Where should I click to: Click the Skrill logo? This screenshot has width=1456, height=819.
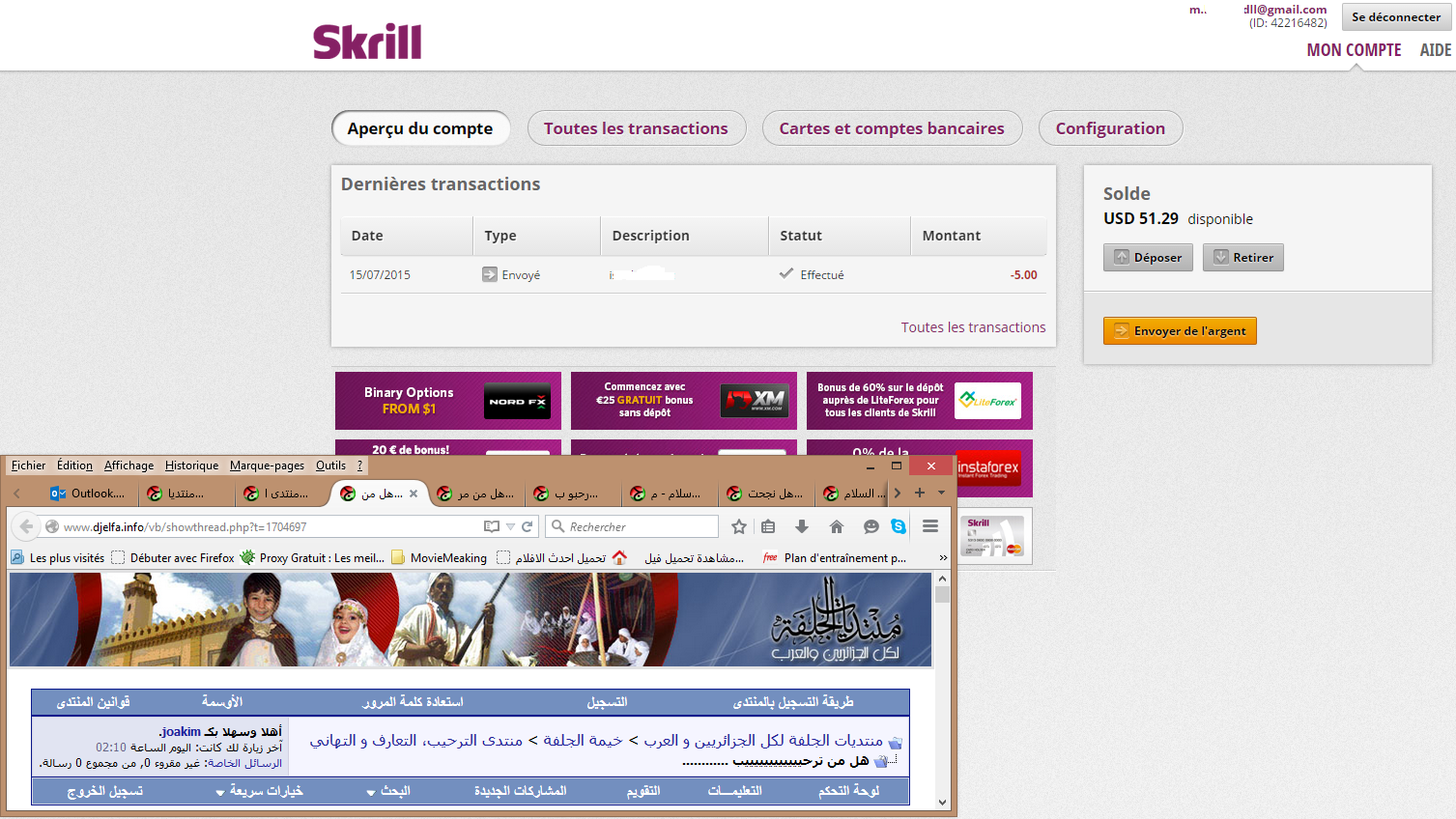tap(367, 42)
